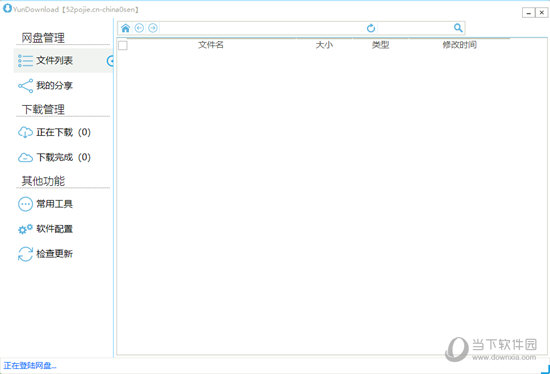Click the window resize grip corner
Image resolution: width=550 pixels, height=374 pixels.
point(546,369)
